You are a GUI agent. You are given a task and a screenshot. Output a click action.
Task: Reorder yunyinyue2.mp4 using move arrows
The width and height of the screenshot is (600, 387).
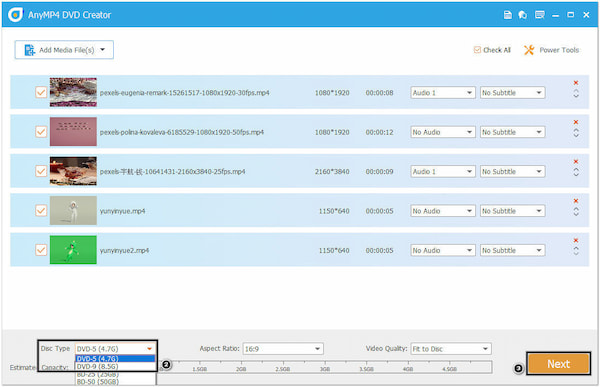pos(576,251)
